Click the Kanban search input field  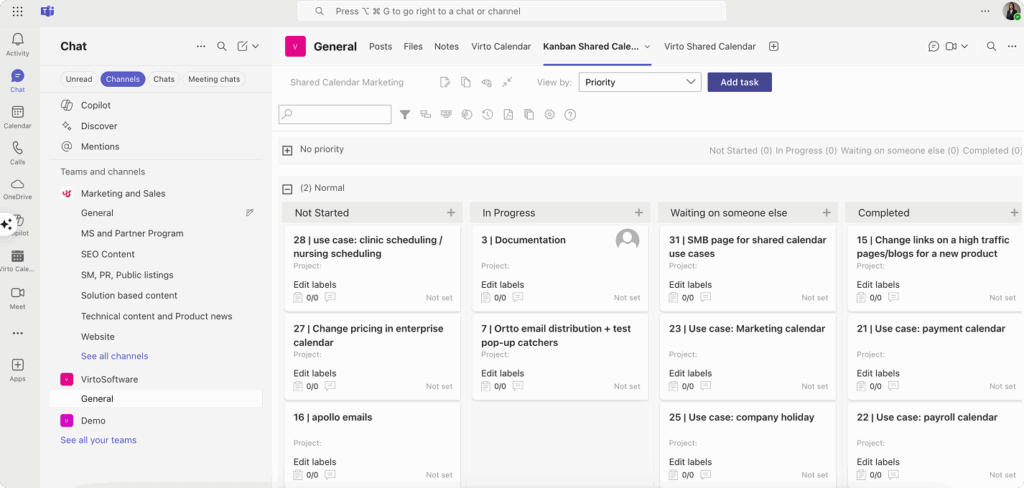point(335,114)
